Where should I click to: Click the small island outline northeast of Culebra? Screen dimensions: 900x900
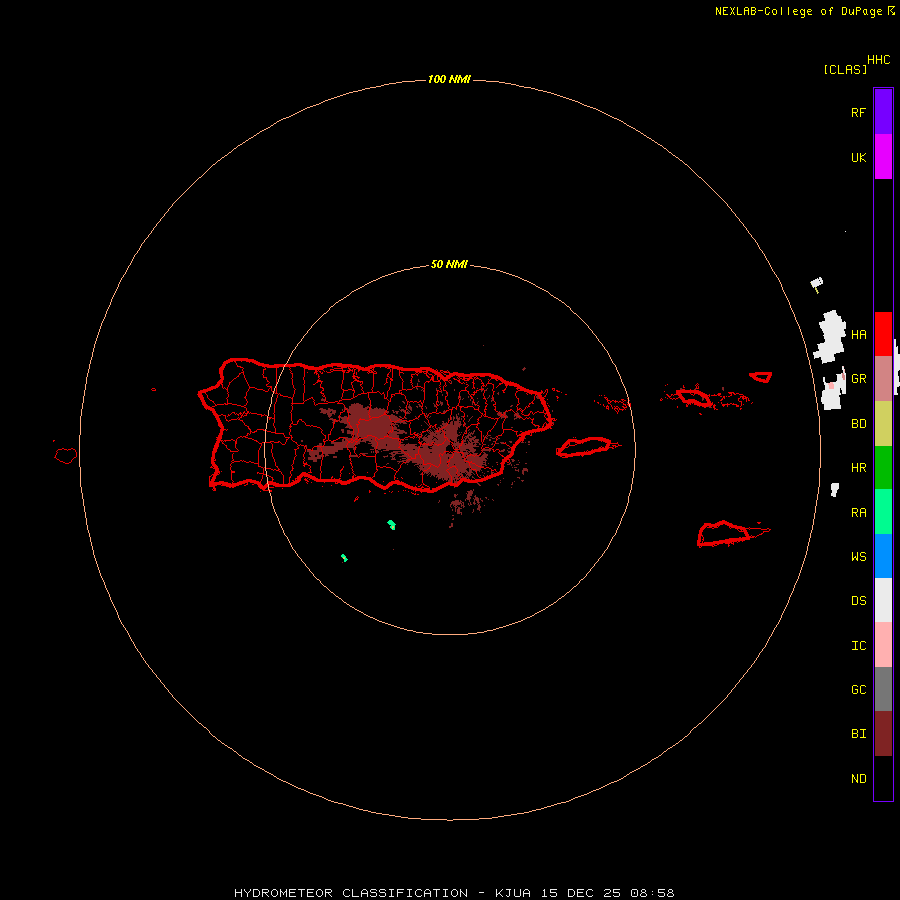[x=761, y=377]
